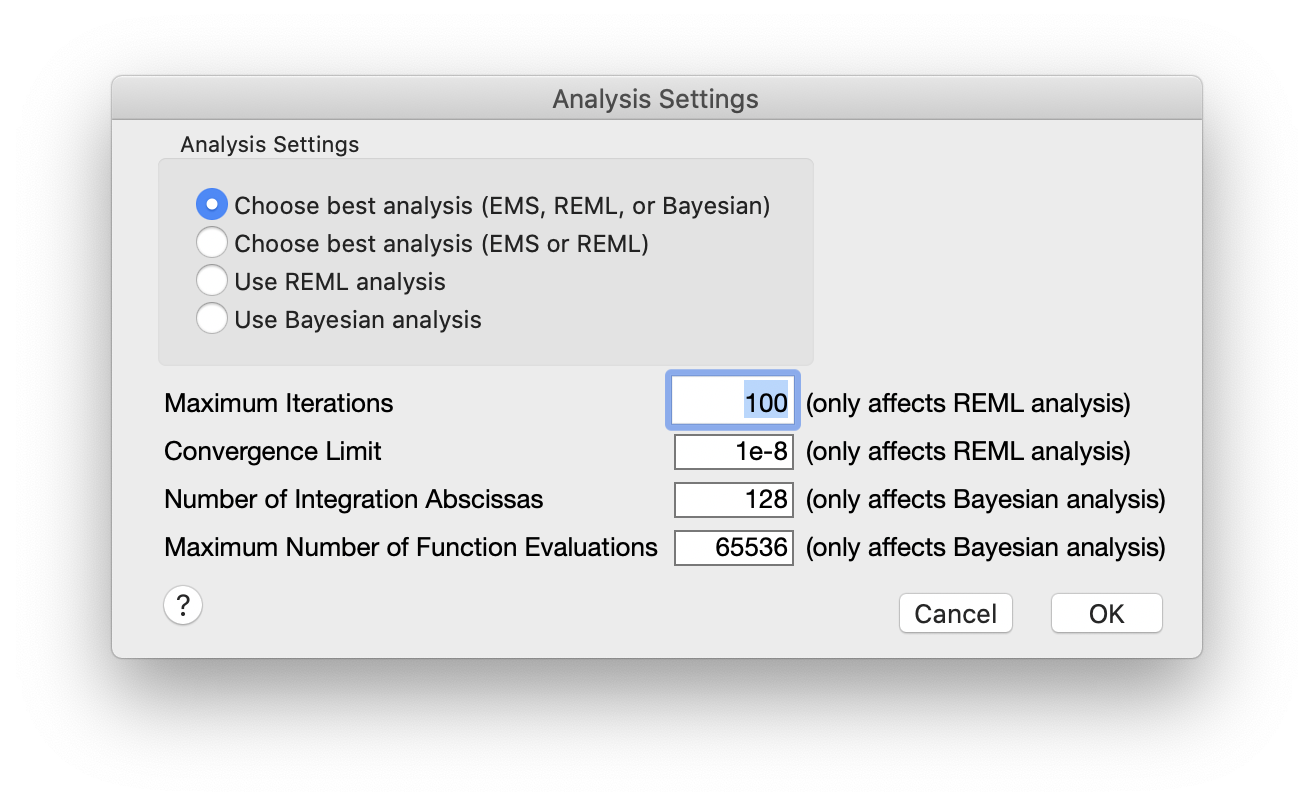Select Choose best analysis (EMS, REML, or Bayesian)

point(212,204)
